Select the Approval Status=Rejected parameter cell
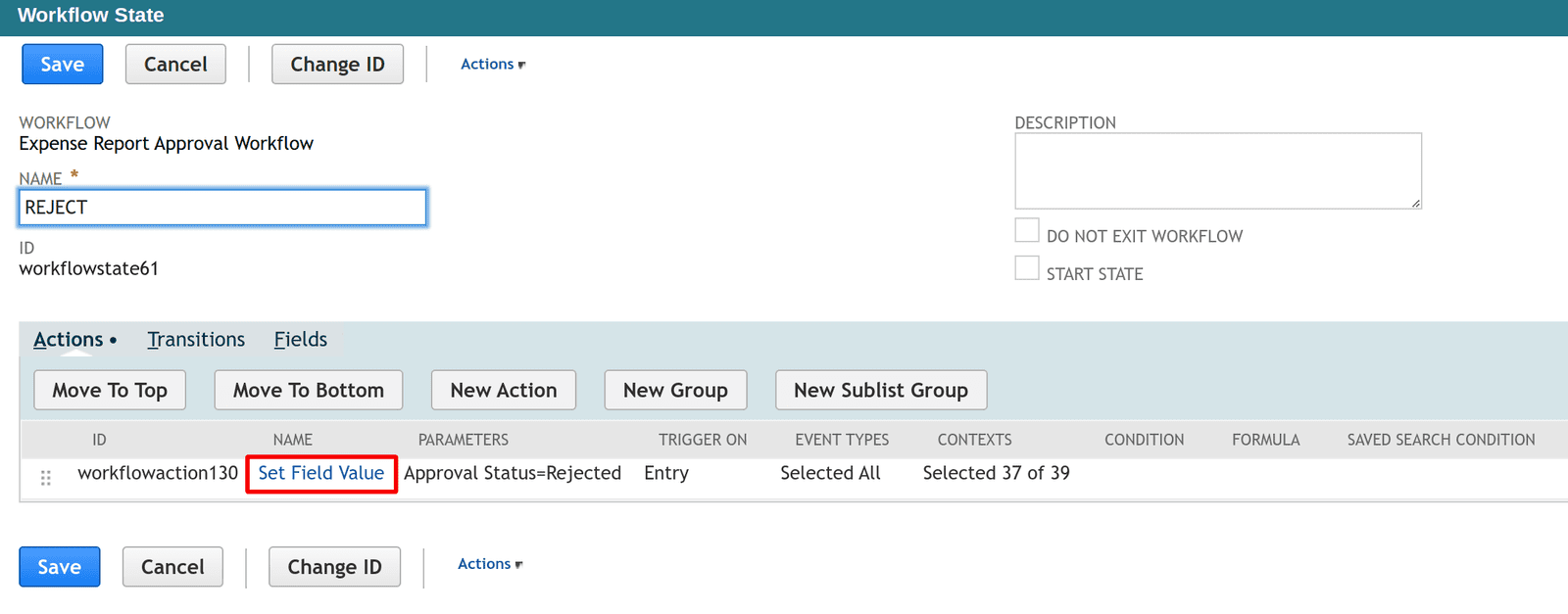The height and width of the screenshot is (614, 1568). 513,473
